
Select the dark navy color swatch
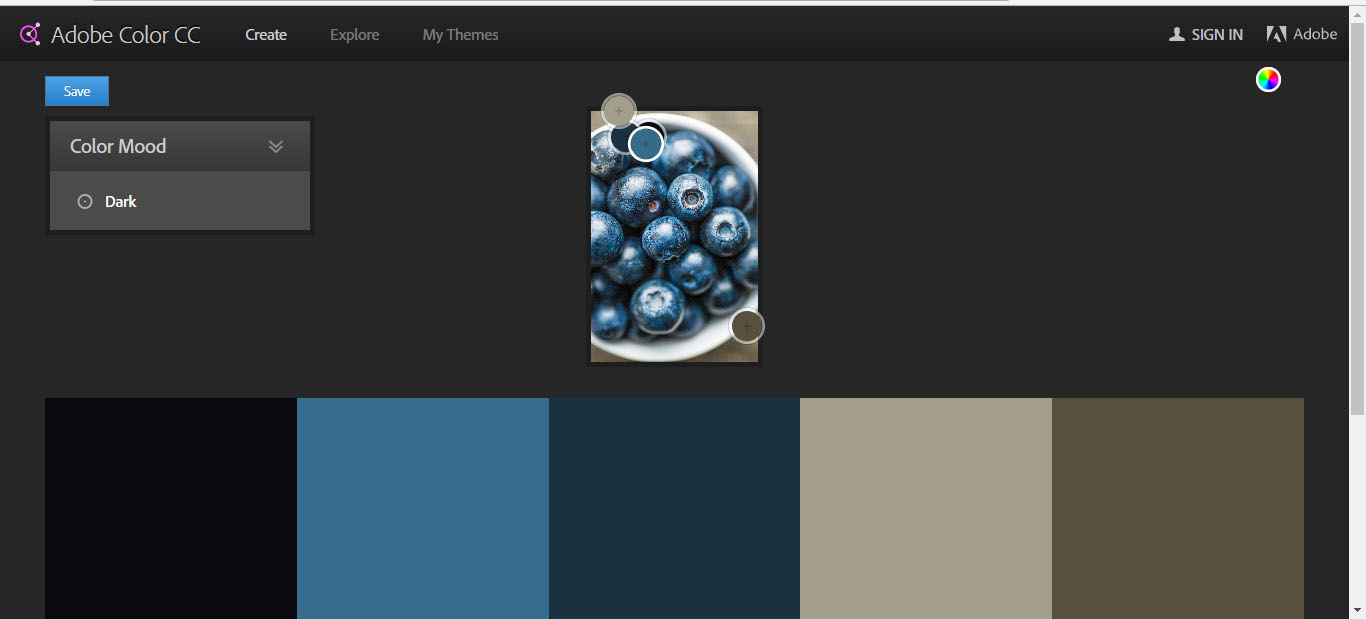674,508
